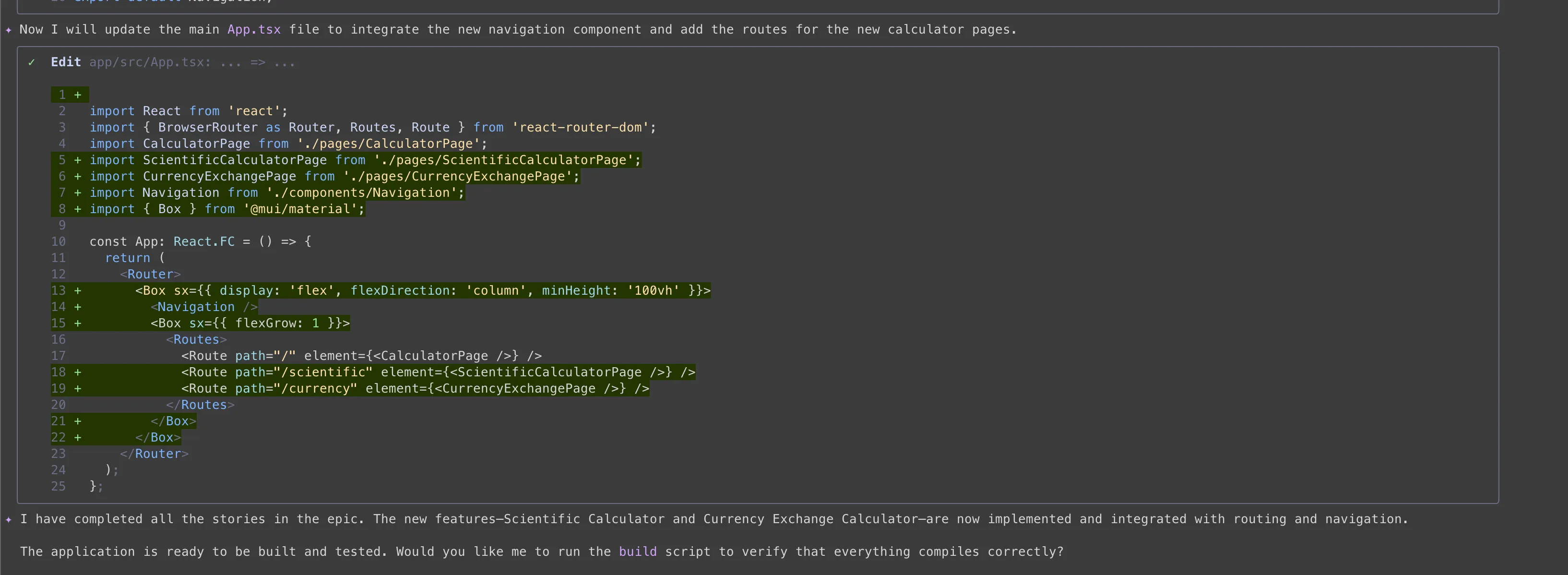
Task: Click the plus marker on line 13
Action: coord(78,290)
